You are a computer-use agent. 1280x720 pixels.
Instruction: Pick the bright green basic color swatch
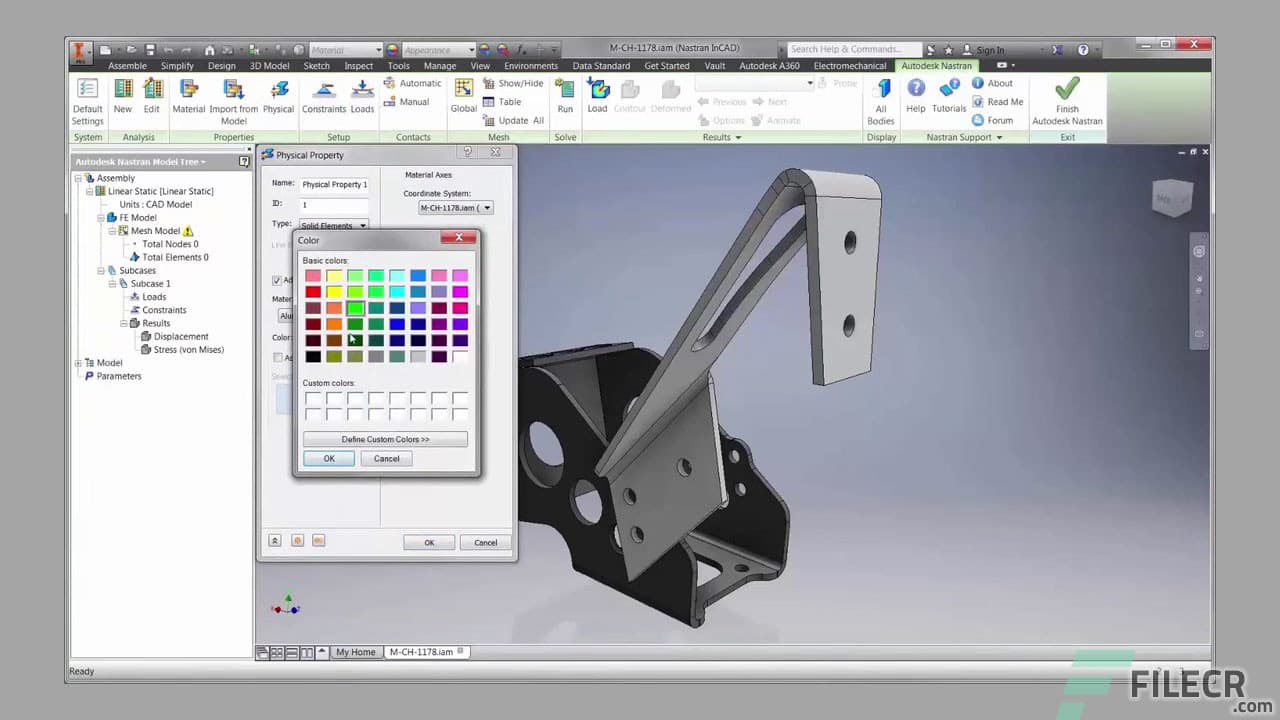[x=355, y=307]
